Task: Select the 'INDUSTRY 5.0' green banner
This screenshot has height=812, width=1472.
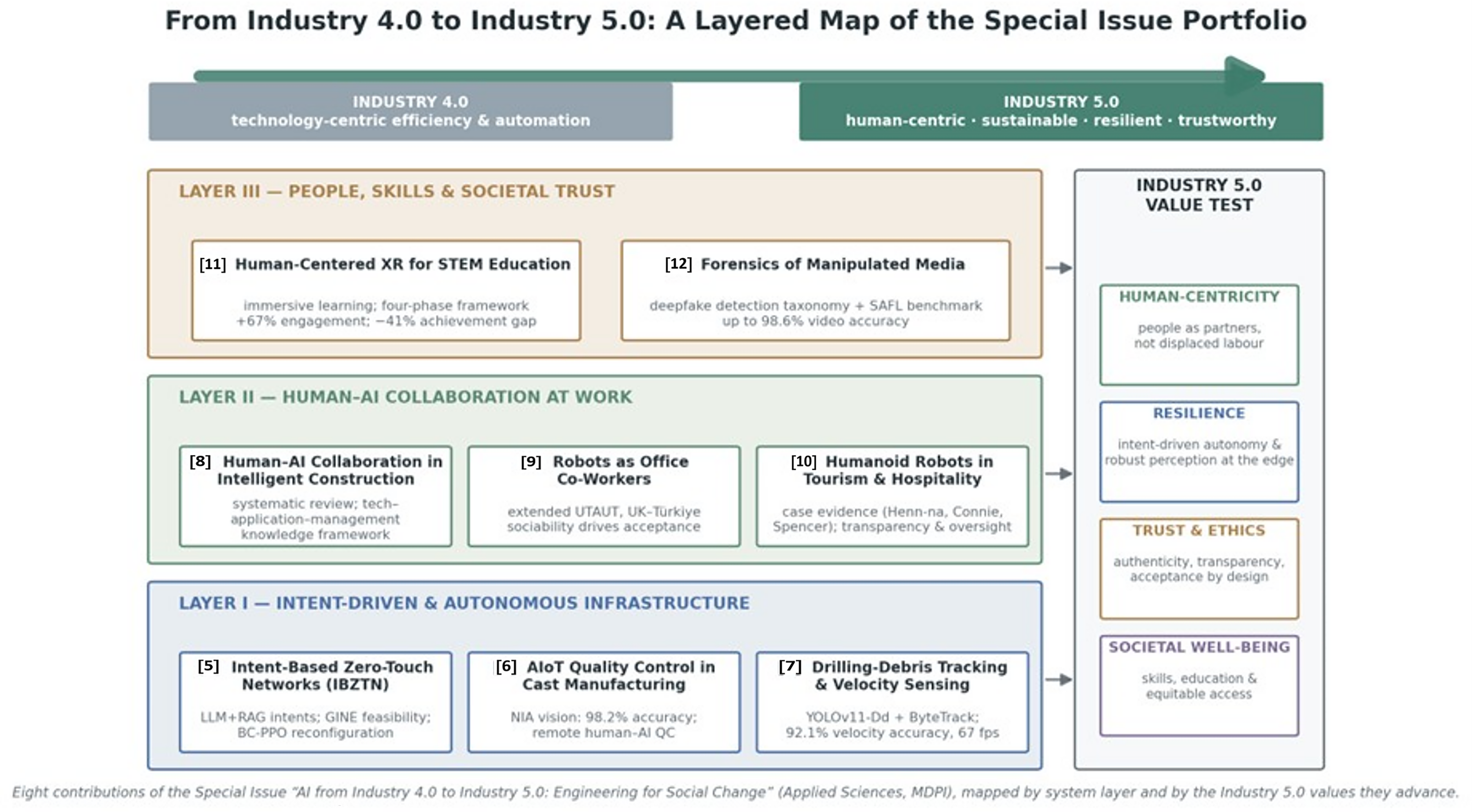Action: coord(1061,111)
